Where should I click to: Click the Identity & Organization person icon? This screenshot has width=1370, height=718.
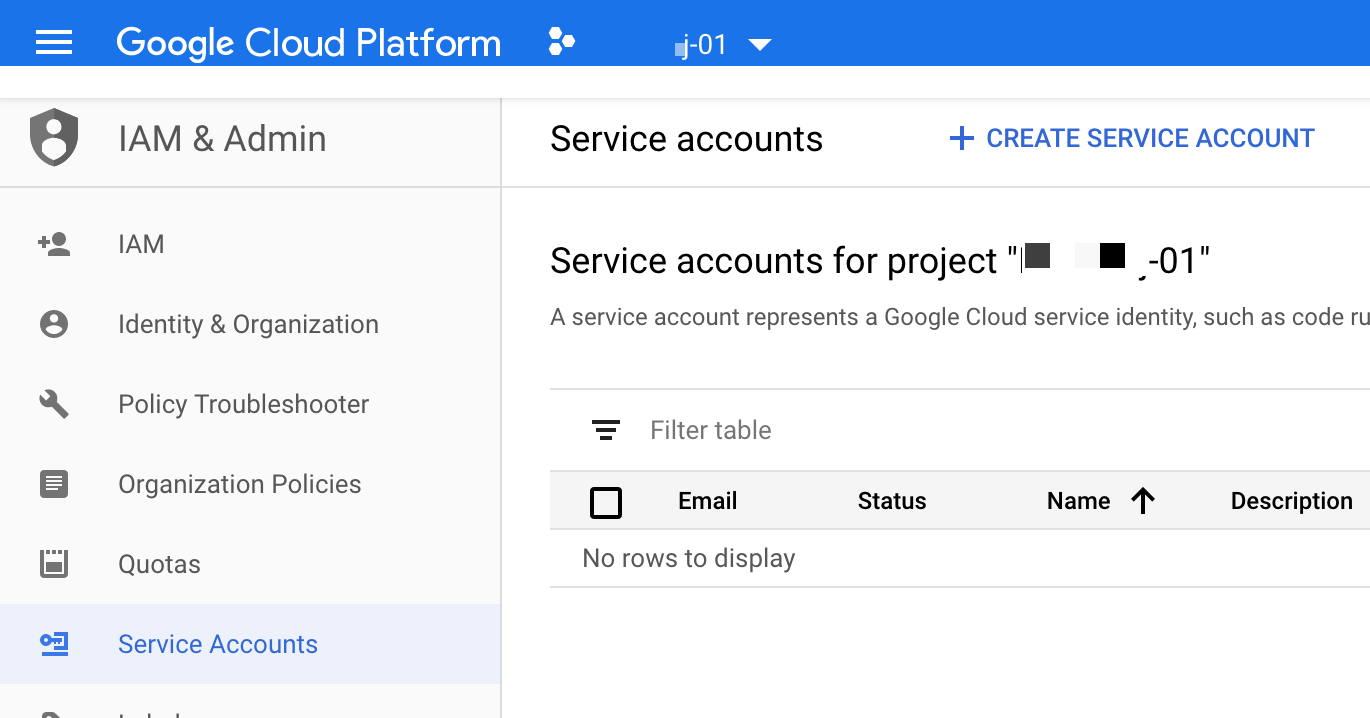pos(55,323)
